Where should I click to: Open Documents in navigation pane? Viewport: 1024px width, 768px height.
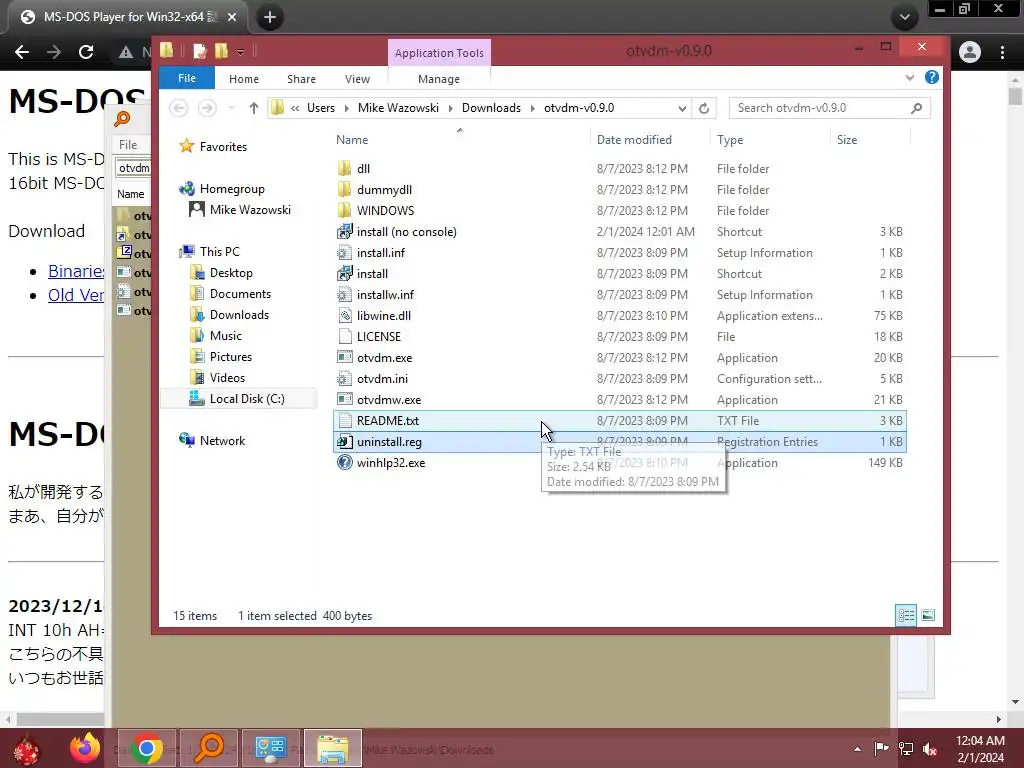click(240, 294)
